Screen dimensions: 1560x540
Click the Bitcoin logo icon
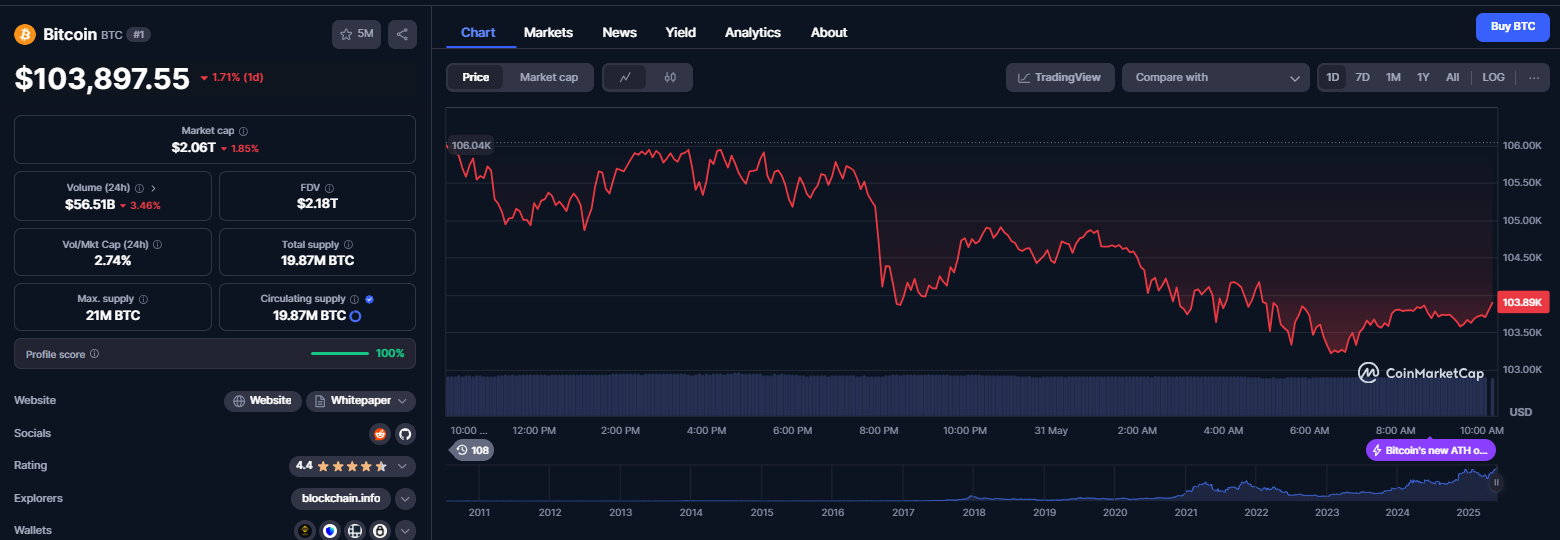[x=25, y=34]
